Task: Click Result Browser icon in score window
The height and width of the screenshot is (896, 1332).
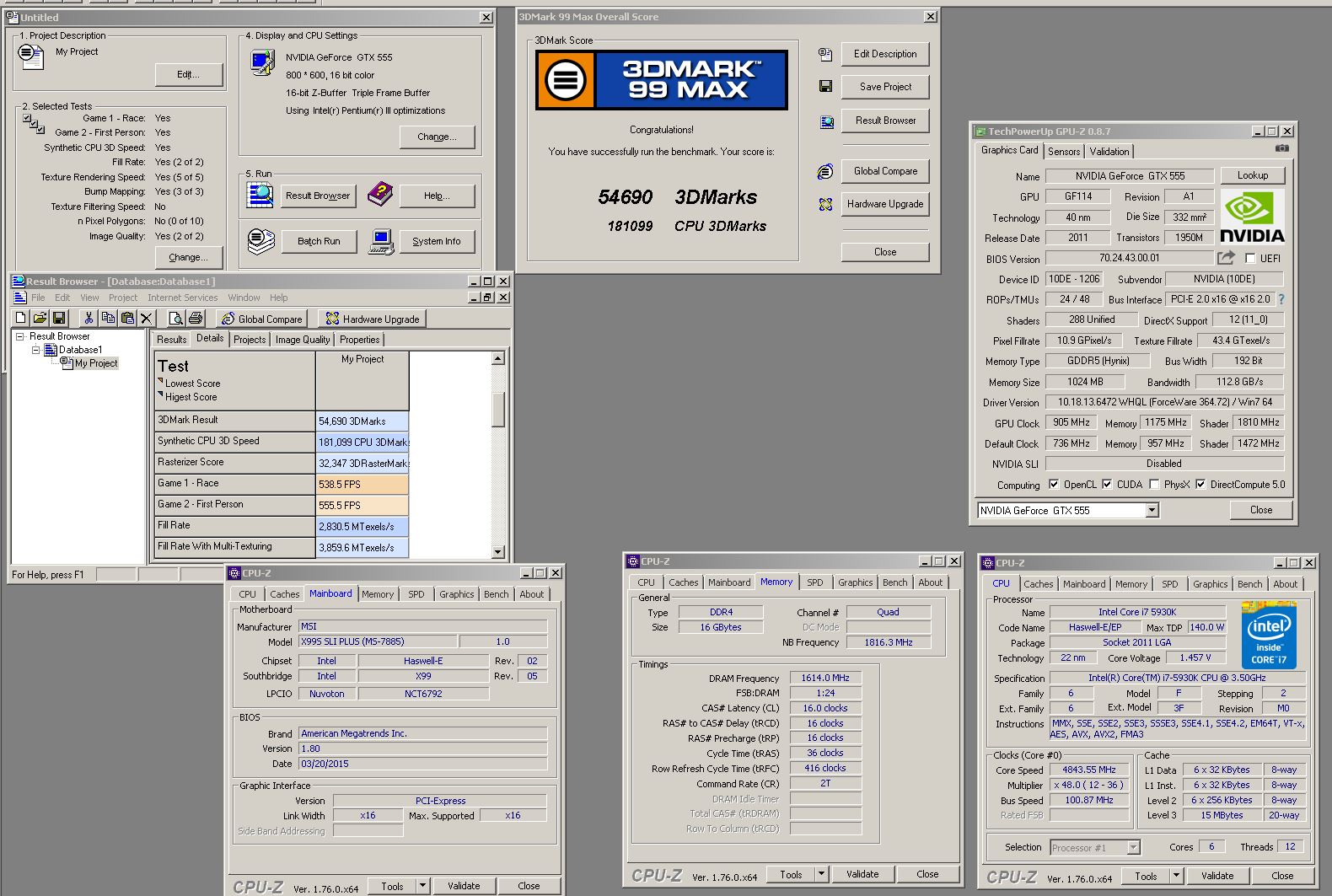Action: coord(826,122)
